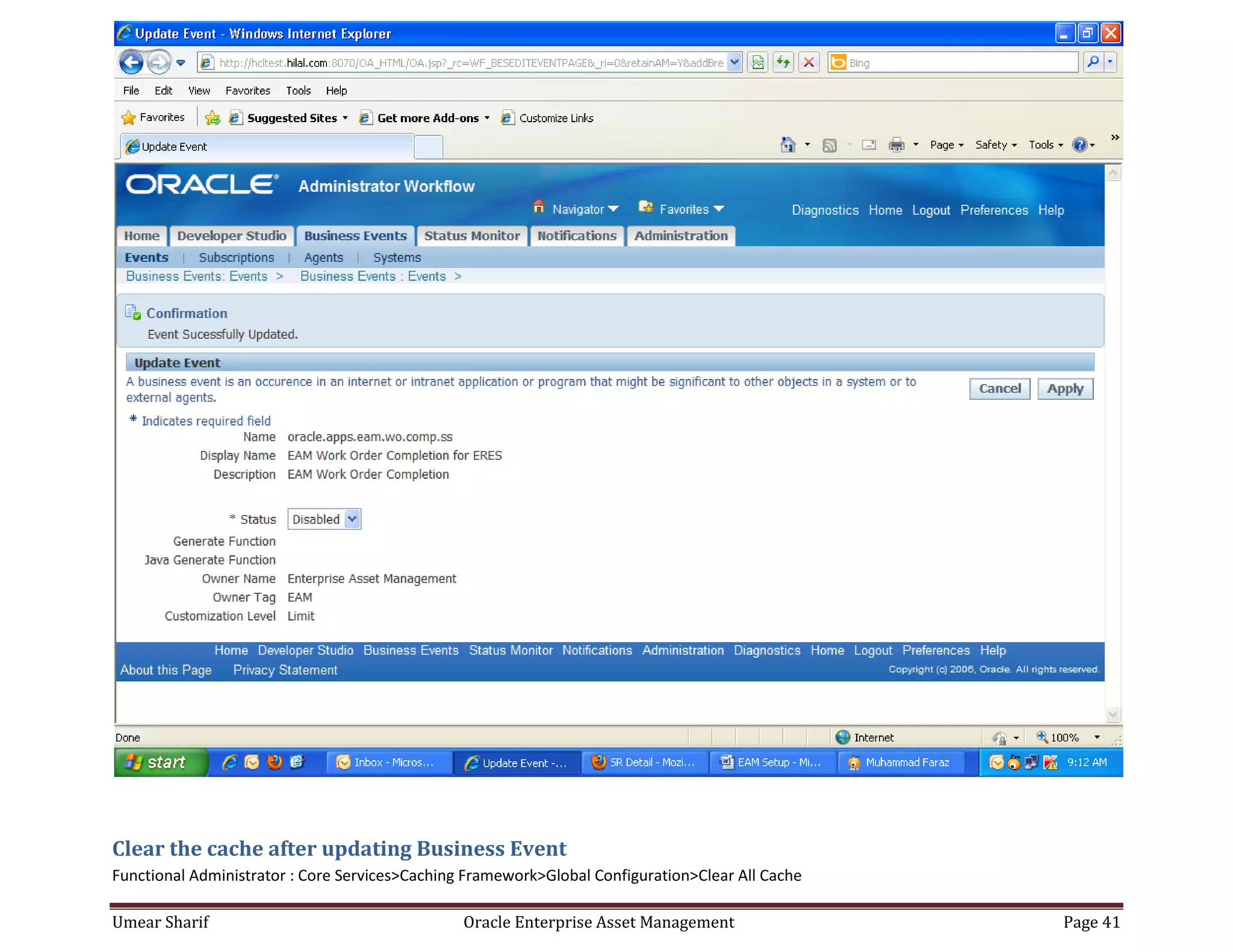This screenshot has height=952, width=1233.
Task: Click the Bing search magnifier icon
Action: [x=1093, y=62]
